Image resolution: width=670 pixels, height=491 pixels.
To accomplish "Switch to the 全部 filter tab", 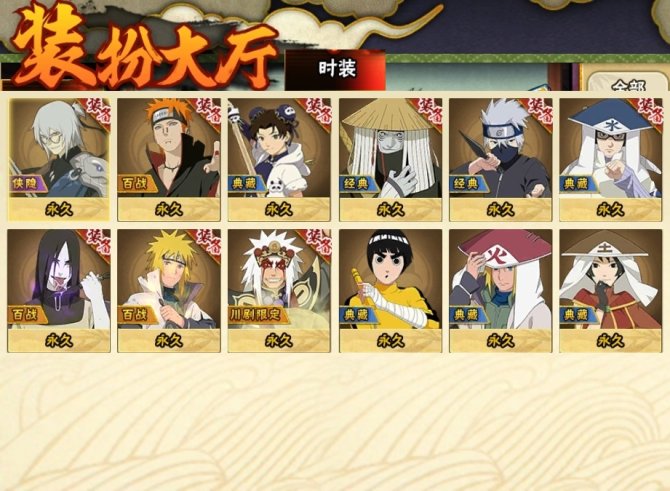I will coord(627,83).
